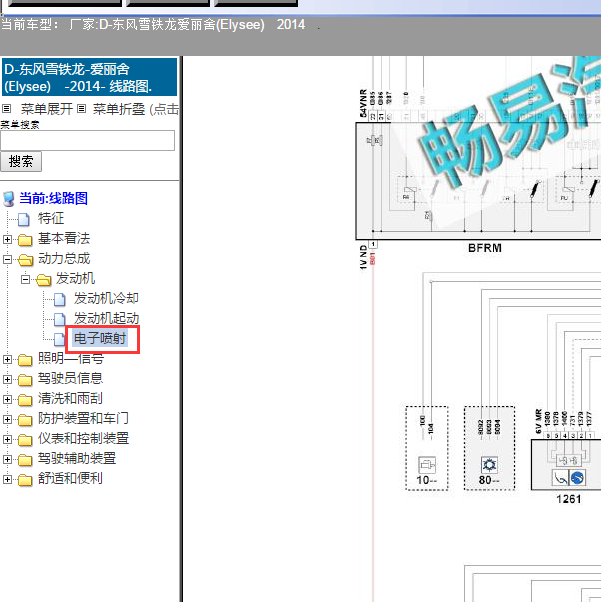601x602 pixels.
Task: Select the 动力总成 tree label
Action: (x=64, y=258)
